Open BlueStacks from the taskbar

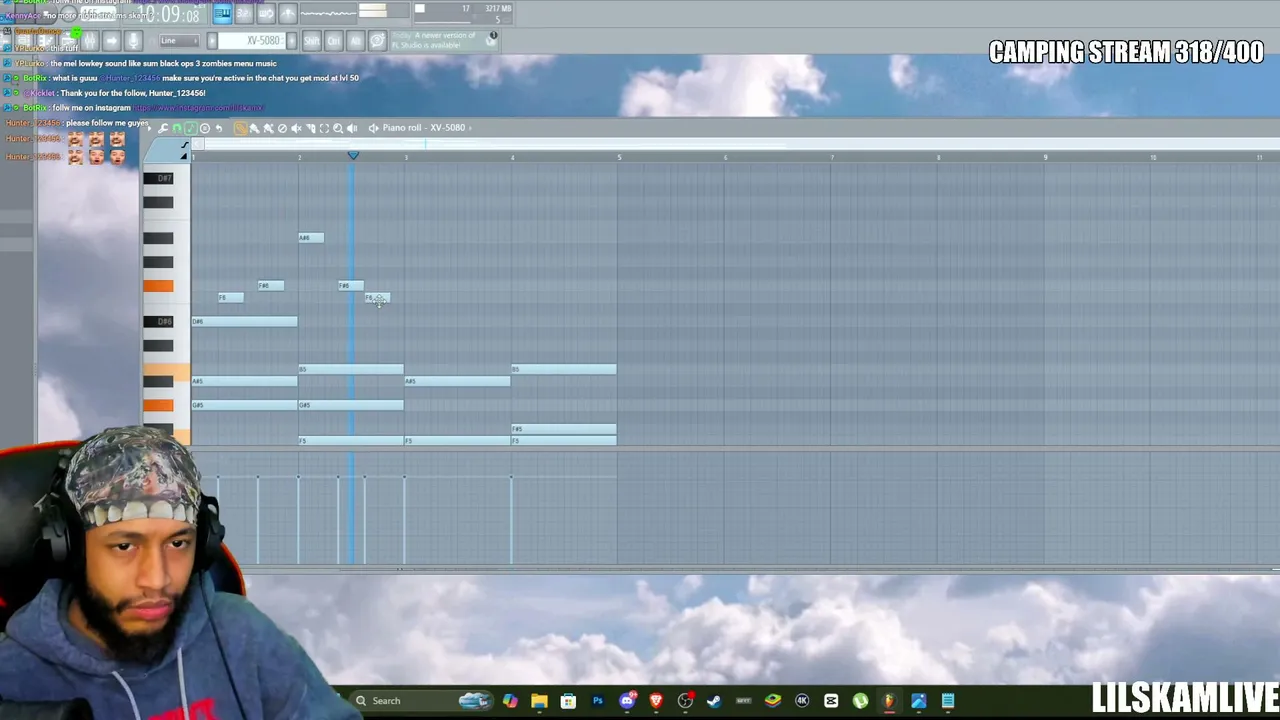pos(773,701)
